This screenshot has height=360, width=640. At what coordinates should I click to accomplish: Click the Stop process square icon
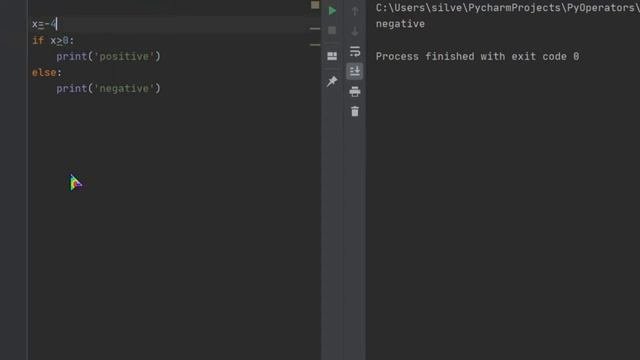click(332, 31)
